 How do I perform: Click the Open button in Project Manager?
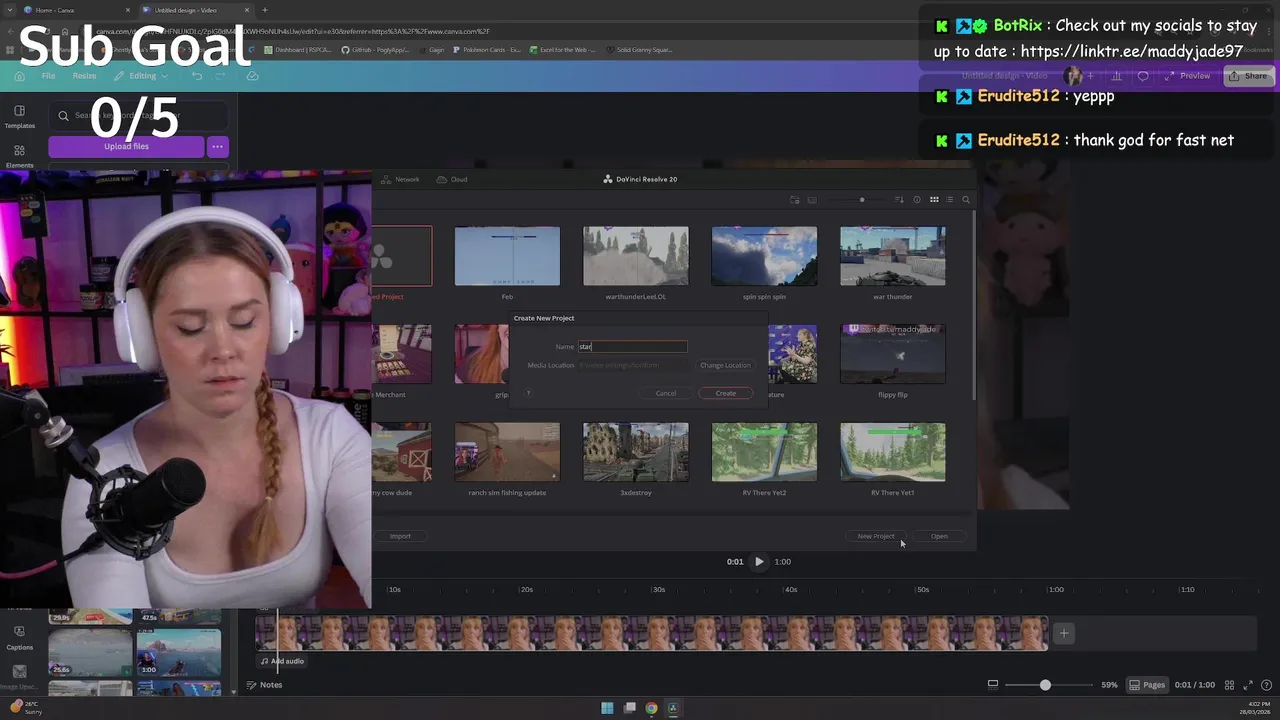click(939, 536)
